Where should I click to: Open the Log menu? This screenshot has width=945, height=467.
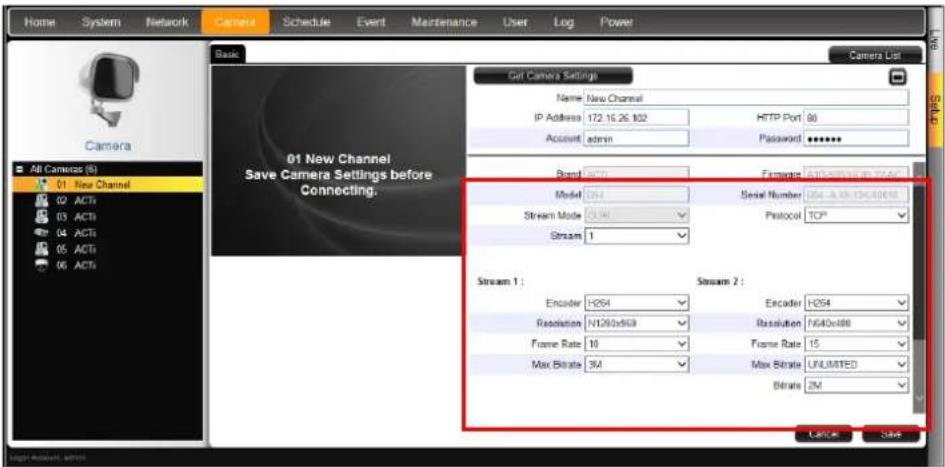point(564,22)
